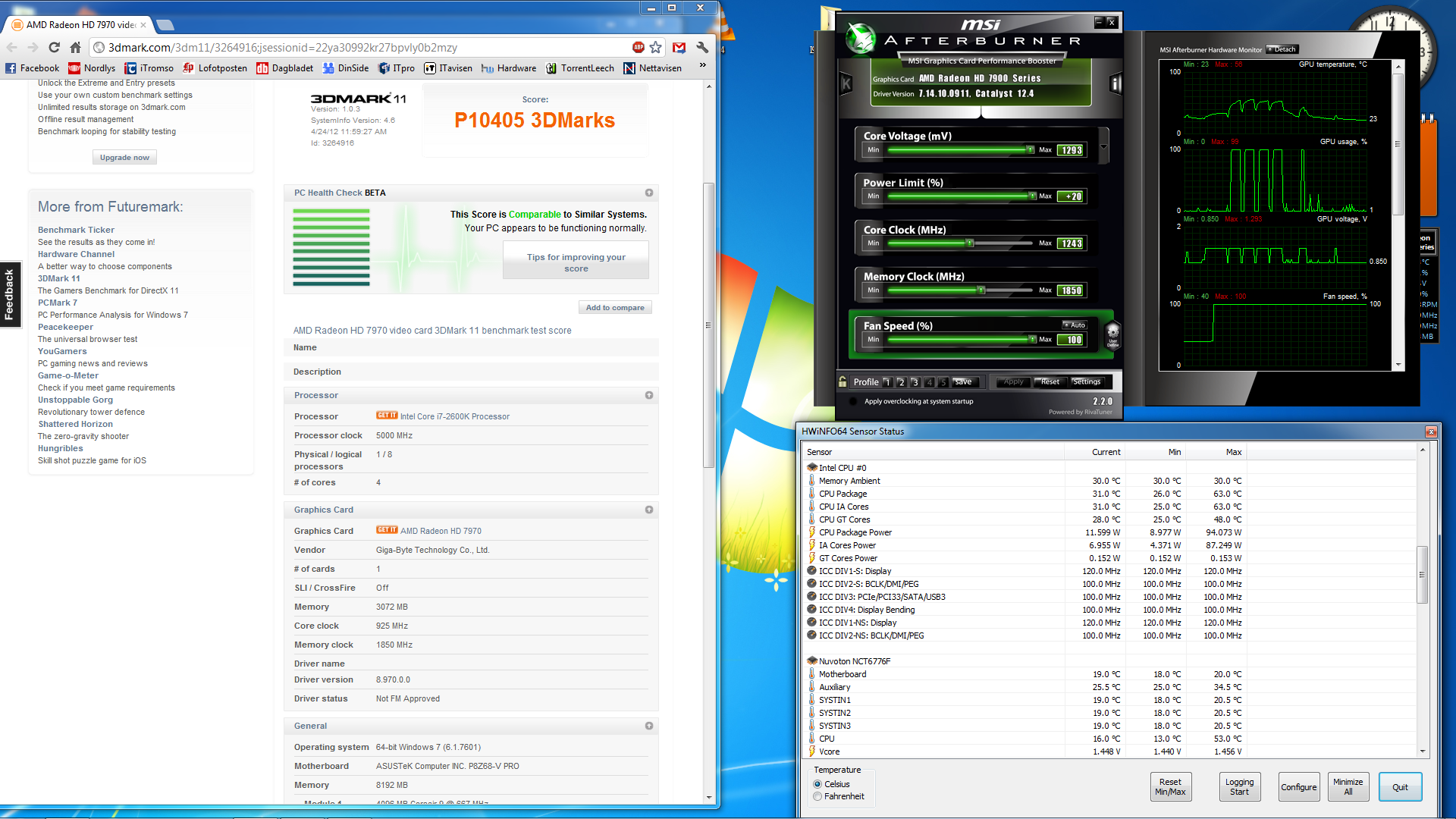Open the Afterburner information panel via the i icon
The width and height of the screenshot is (1456, 819).
tap(1116, 84)
